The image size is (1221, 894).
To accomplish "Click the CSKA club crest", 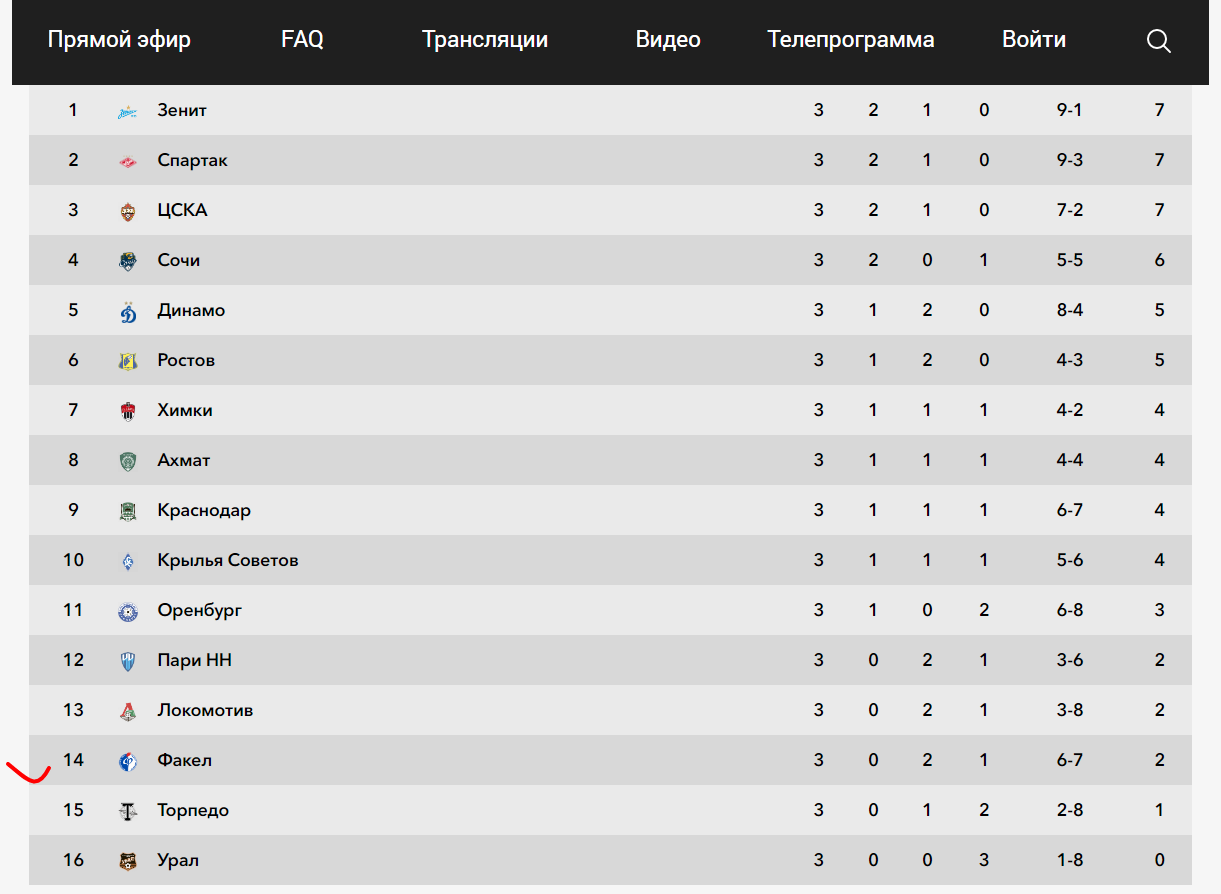I will tap(127, 211).
